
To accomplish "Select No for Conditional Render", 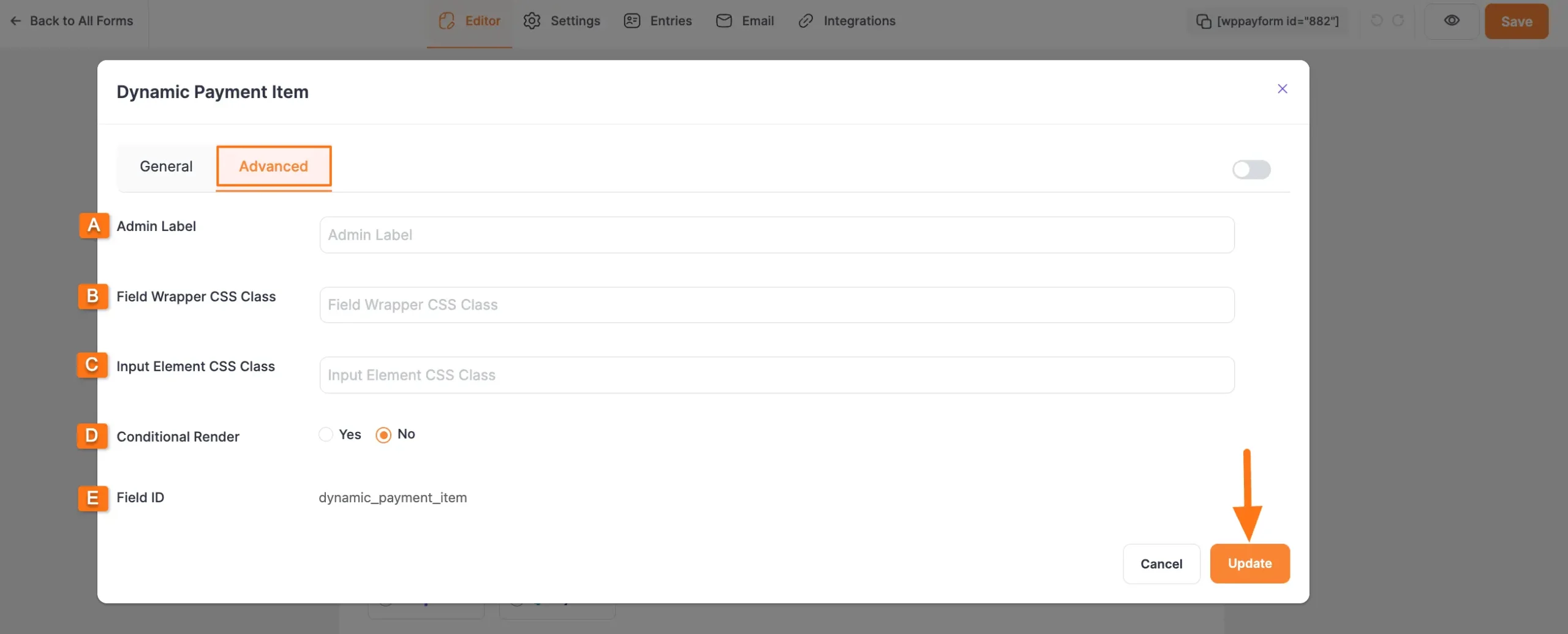I will (383, 434).
